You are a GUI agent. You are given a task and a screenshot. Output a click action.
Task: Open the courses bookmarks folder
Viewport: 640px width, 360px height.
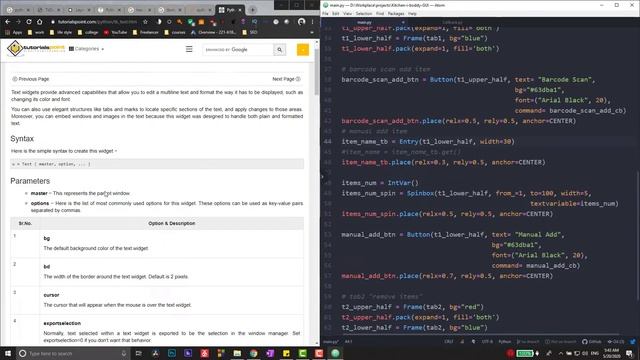175,32
